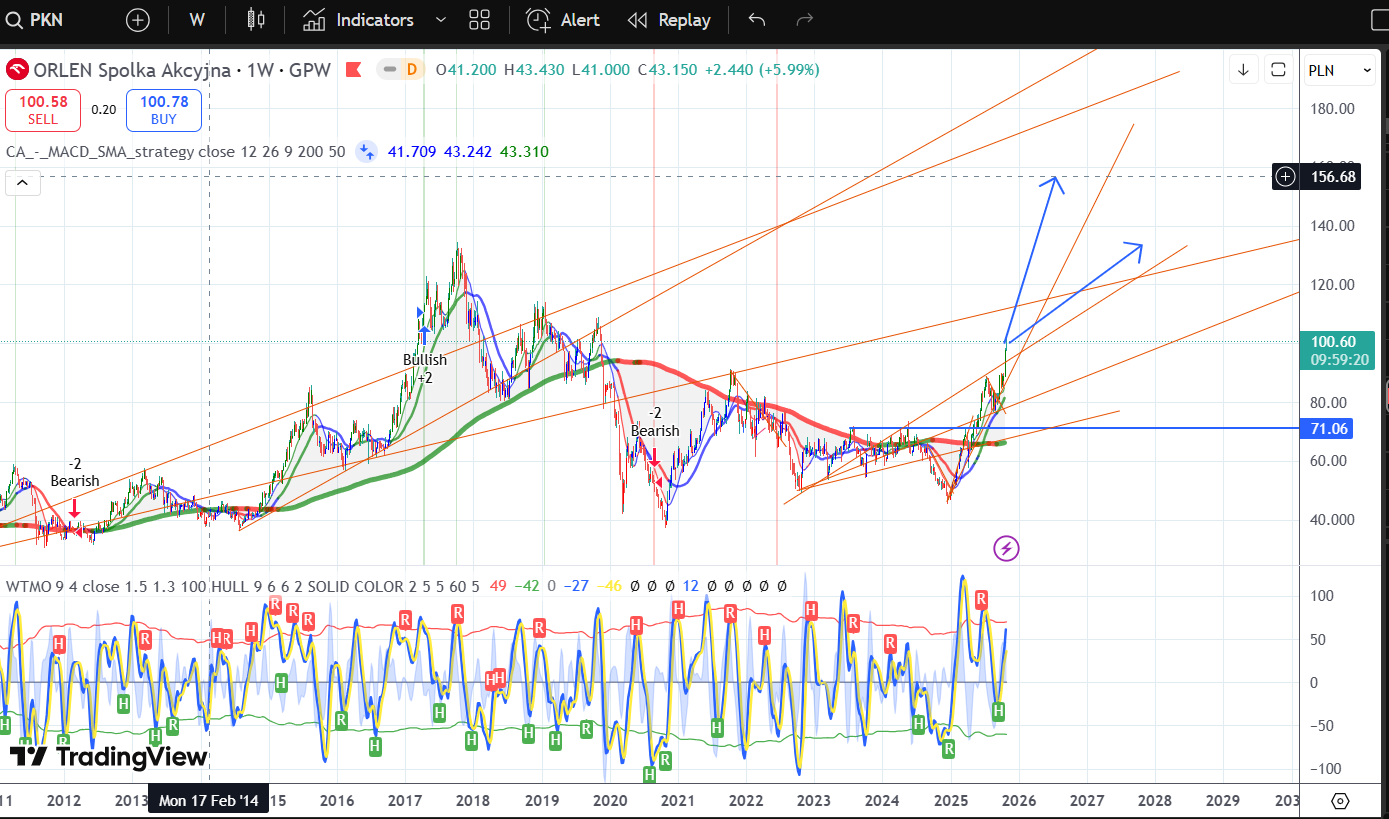Image resolution: width=1389 pixels, height=819 pixels.
Task: Open the layout grid templates icon
Action: (479, 20)
